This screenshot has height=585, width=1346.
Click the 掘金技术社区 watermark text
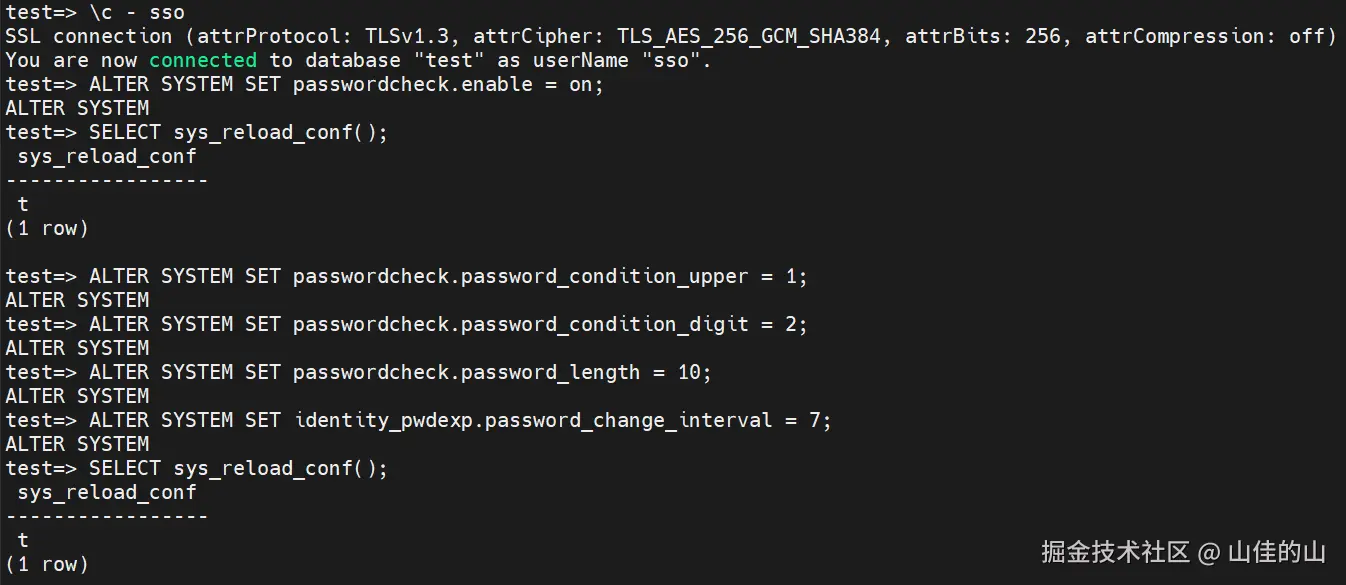[1115, 552]
